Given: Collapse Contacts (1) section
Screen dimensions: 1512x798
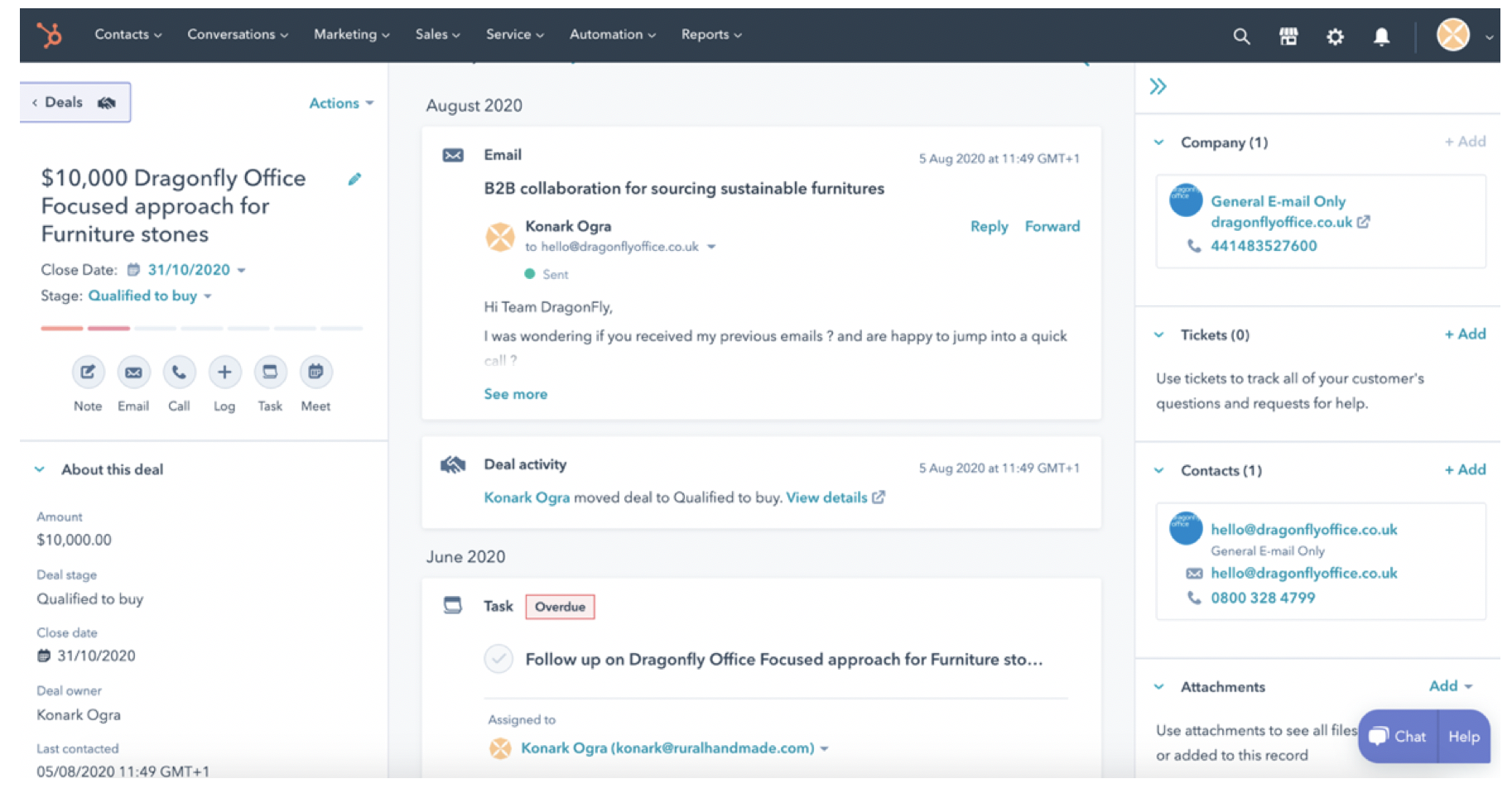Looking at the screenshot, I should (x=1159, y=470).
